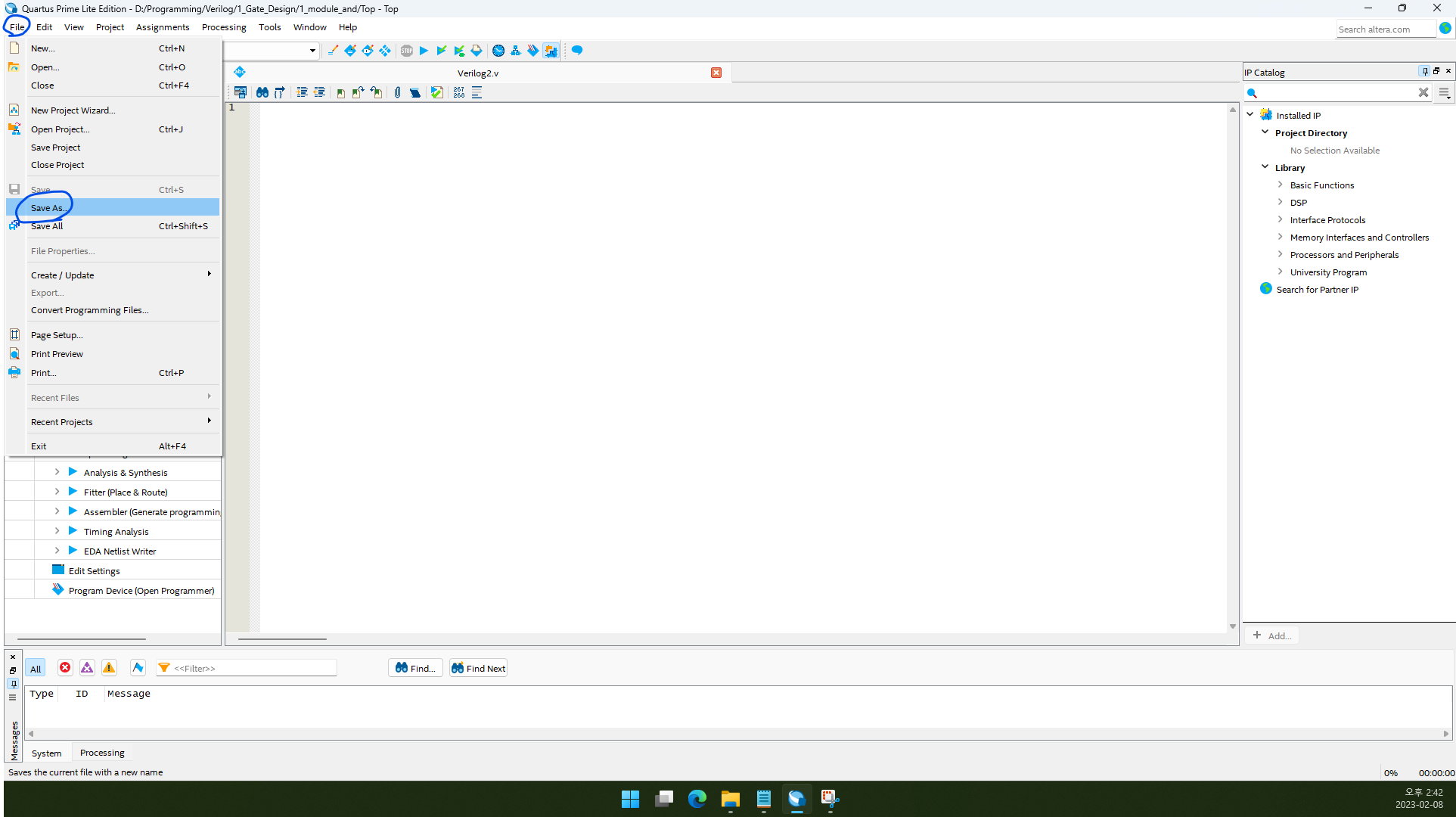Select Convert Programming Files... menu entry

(x=113, y=310)
